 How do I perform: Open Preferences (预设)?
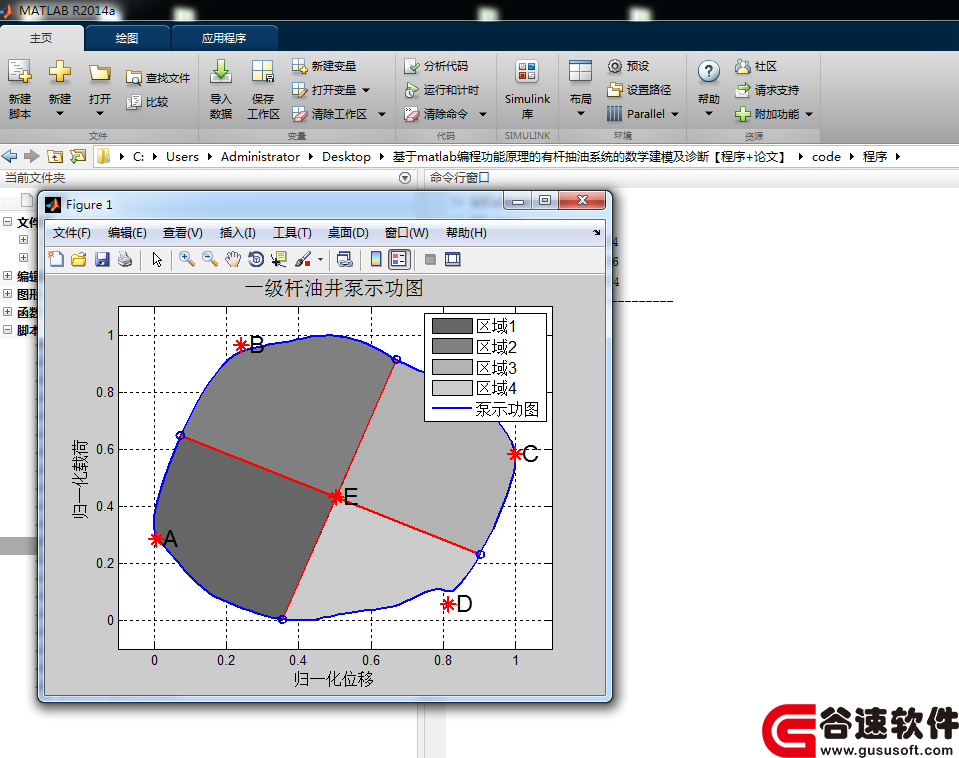pyautogui.click(x=628, y=65)
